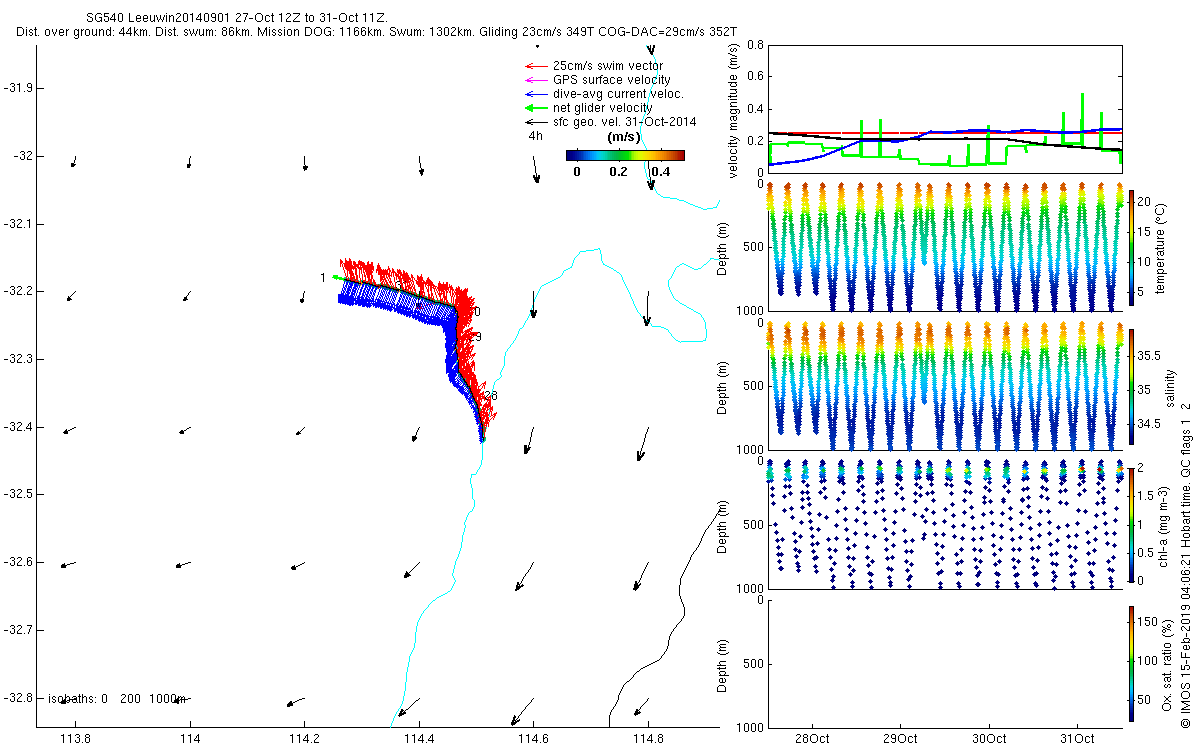Click the latitude tick label '-32.7'

coord(17,630)
